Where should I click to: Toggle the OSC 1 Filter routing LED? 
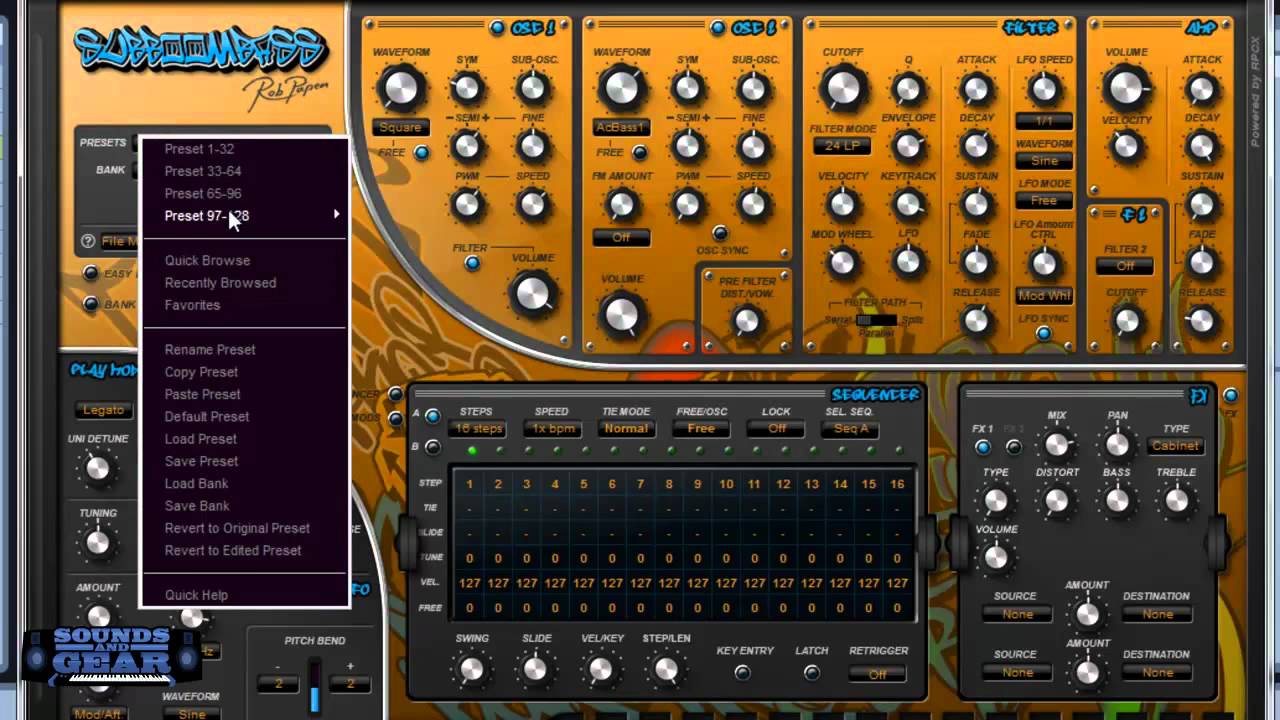(x=472, y=263)
